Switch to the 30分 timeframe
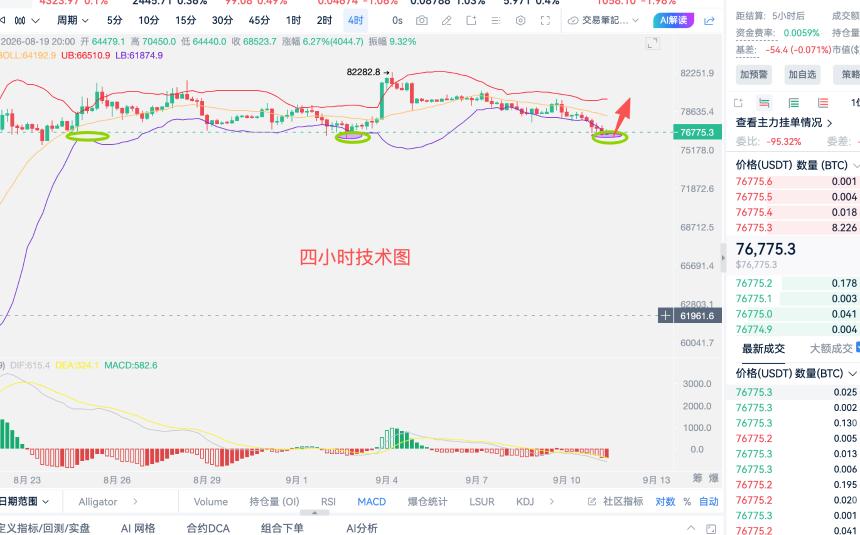This screenshot has height=535, width=860. coord(222,20)
